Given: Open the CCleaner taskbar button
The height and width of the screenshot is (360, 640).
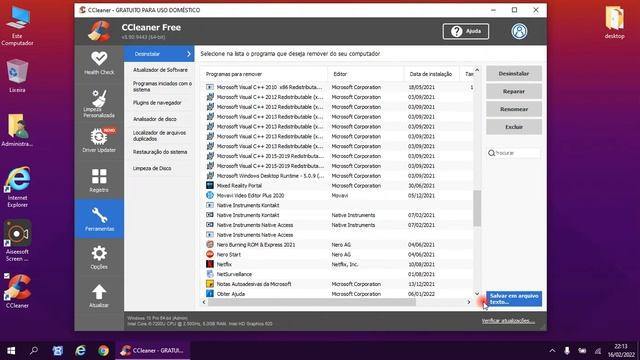Looking at the screenshot, I should point(153,351).
